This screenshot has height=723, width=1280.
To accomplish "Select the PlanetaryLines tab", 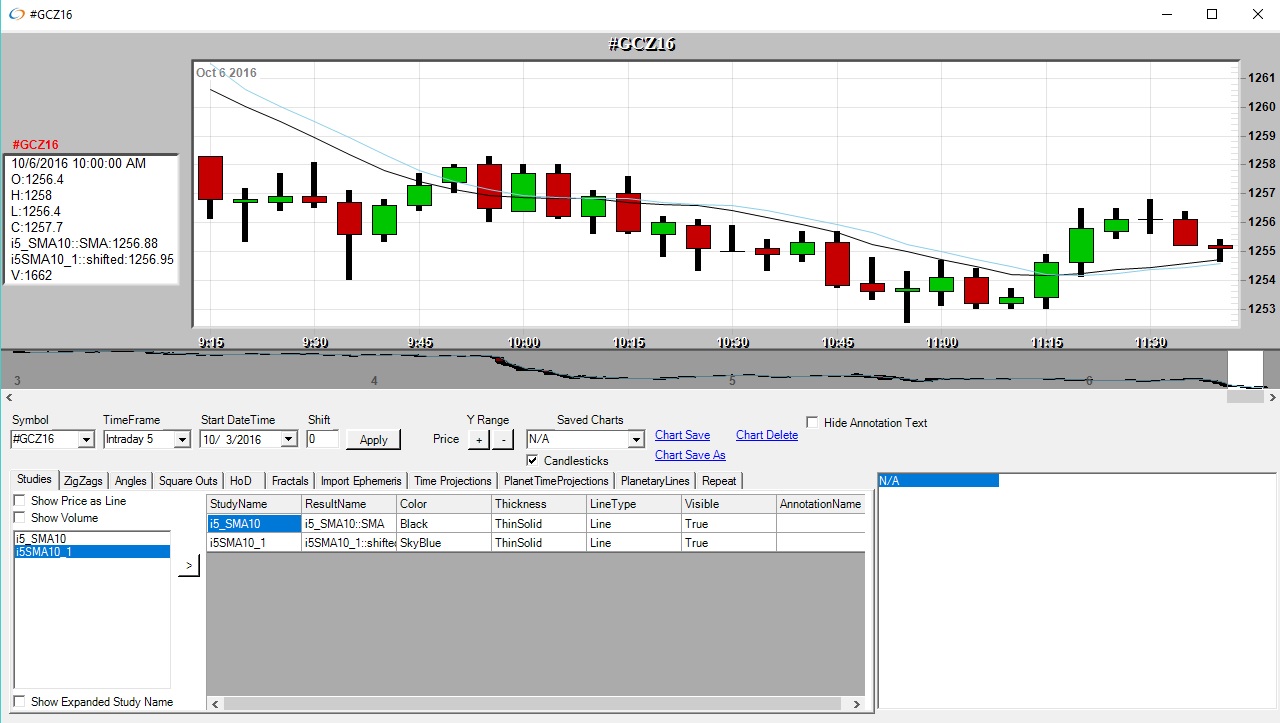I will tap(654, 481).
